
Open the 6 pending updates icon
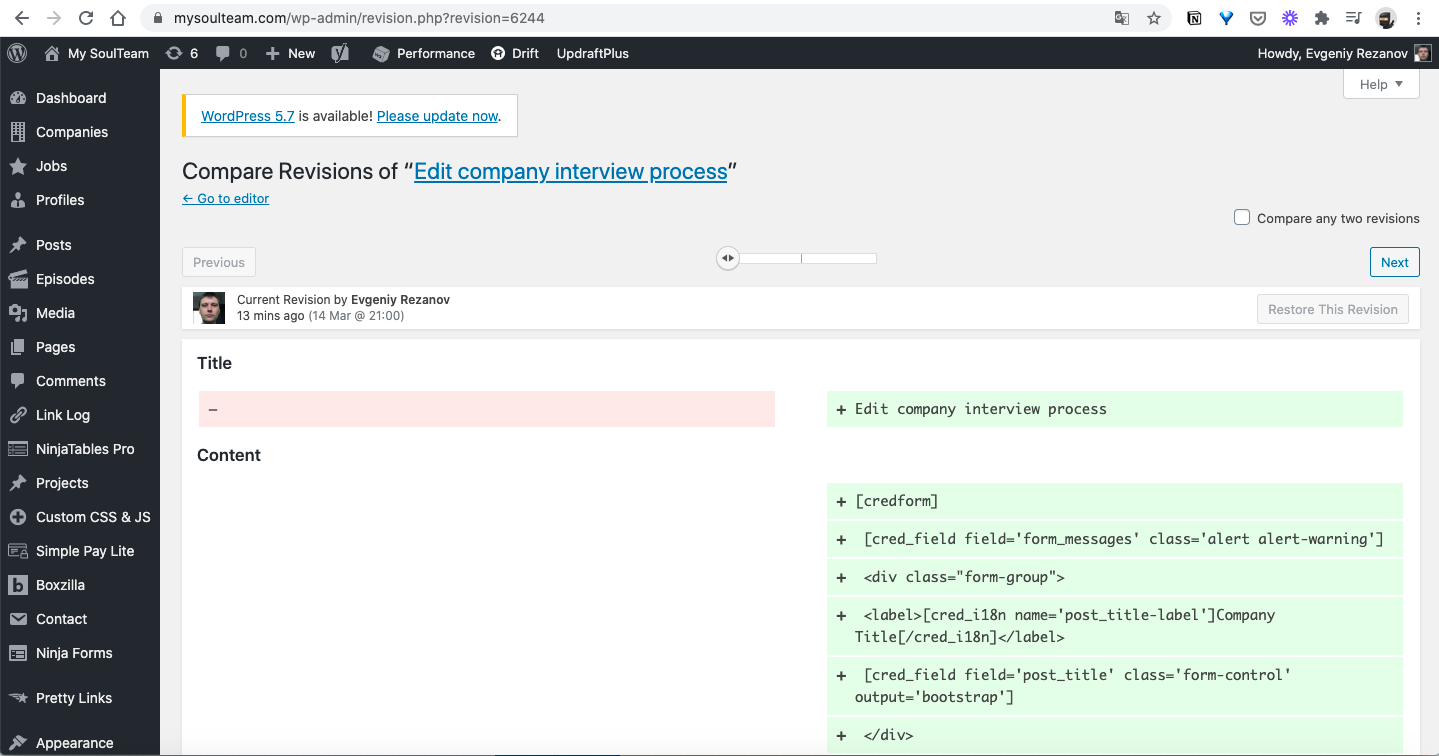pyautogui.click(x=182, y=53)
